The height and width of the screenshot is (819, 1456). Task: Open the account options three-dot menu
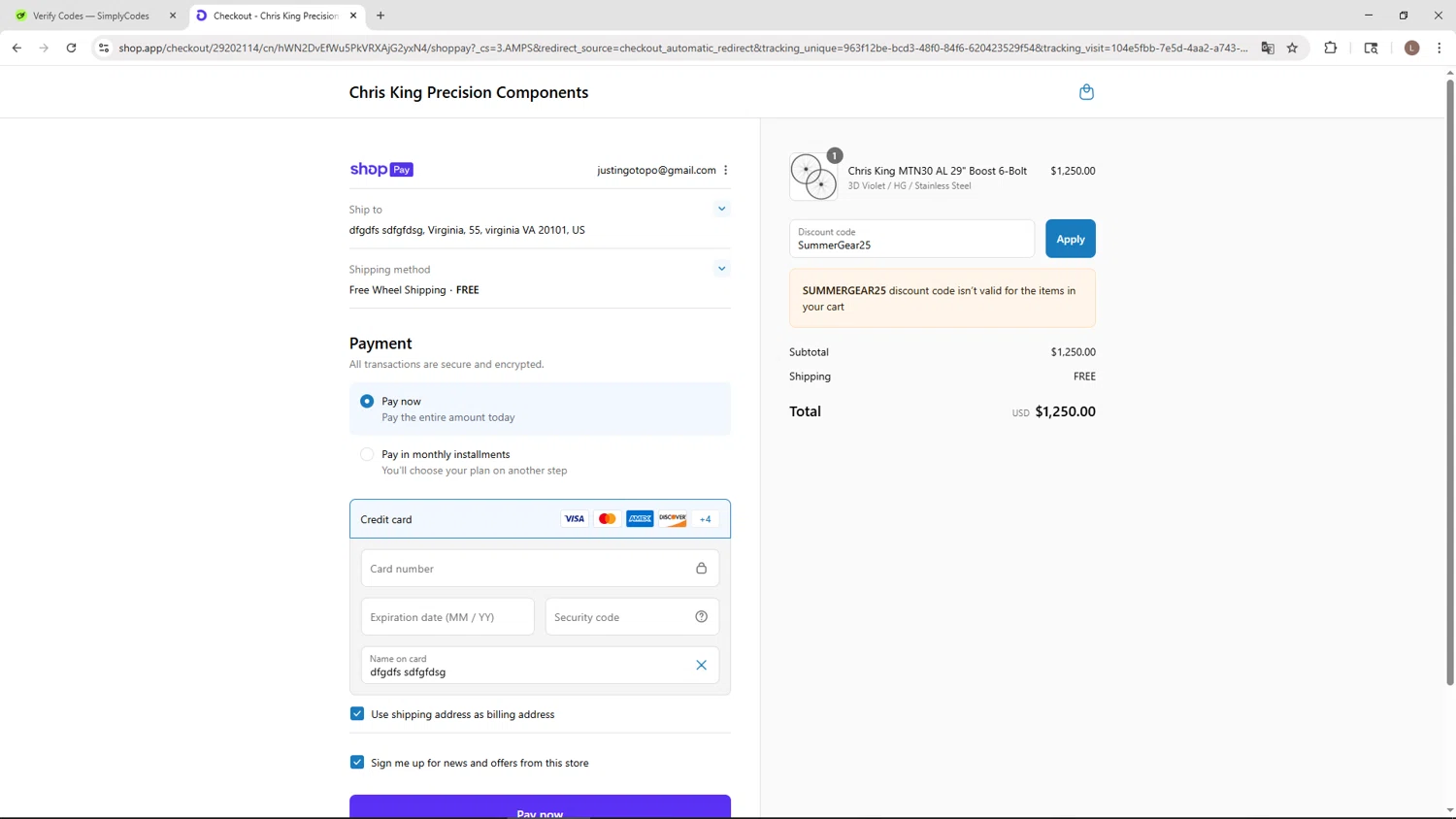click(x=726, y=170)
